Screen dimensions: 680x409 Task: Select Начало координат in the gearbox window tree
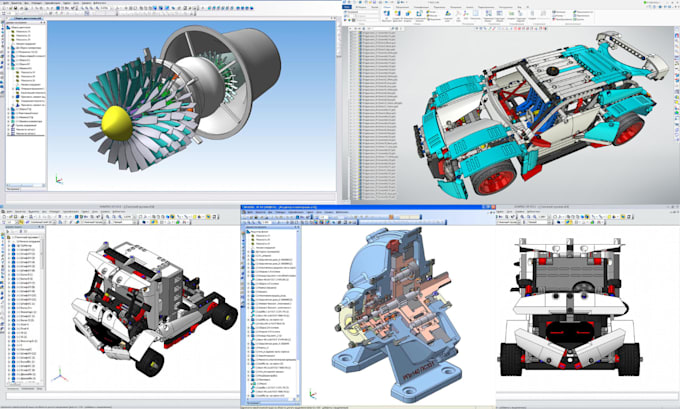[x=265, y=248]
